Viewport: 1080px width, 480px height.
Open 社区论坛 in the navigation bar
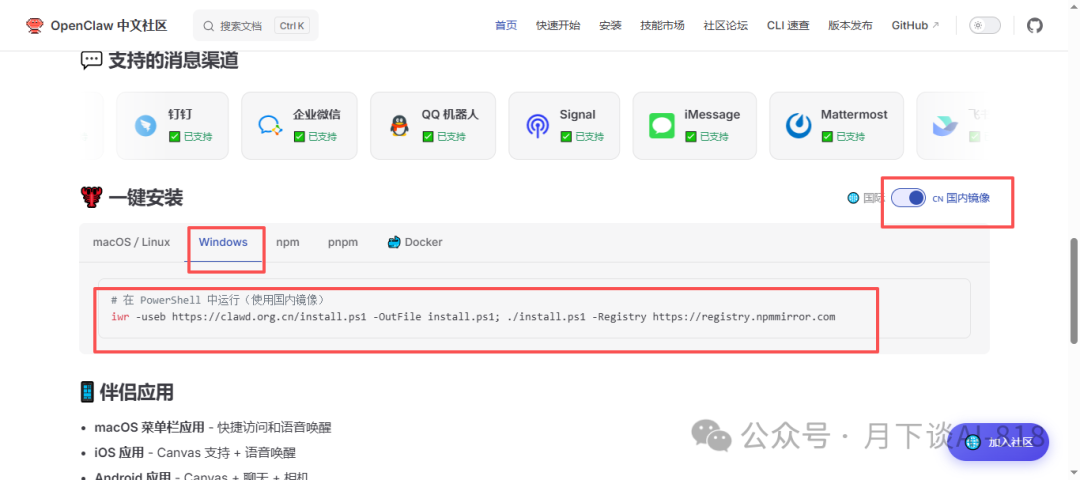[x=725, y=25]
